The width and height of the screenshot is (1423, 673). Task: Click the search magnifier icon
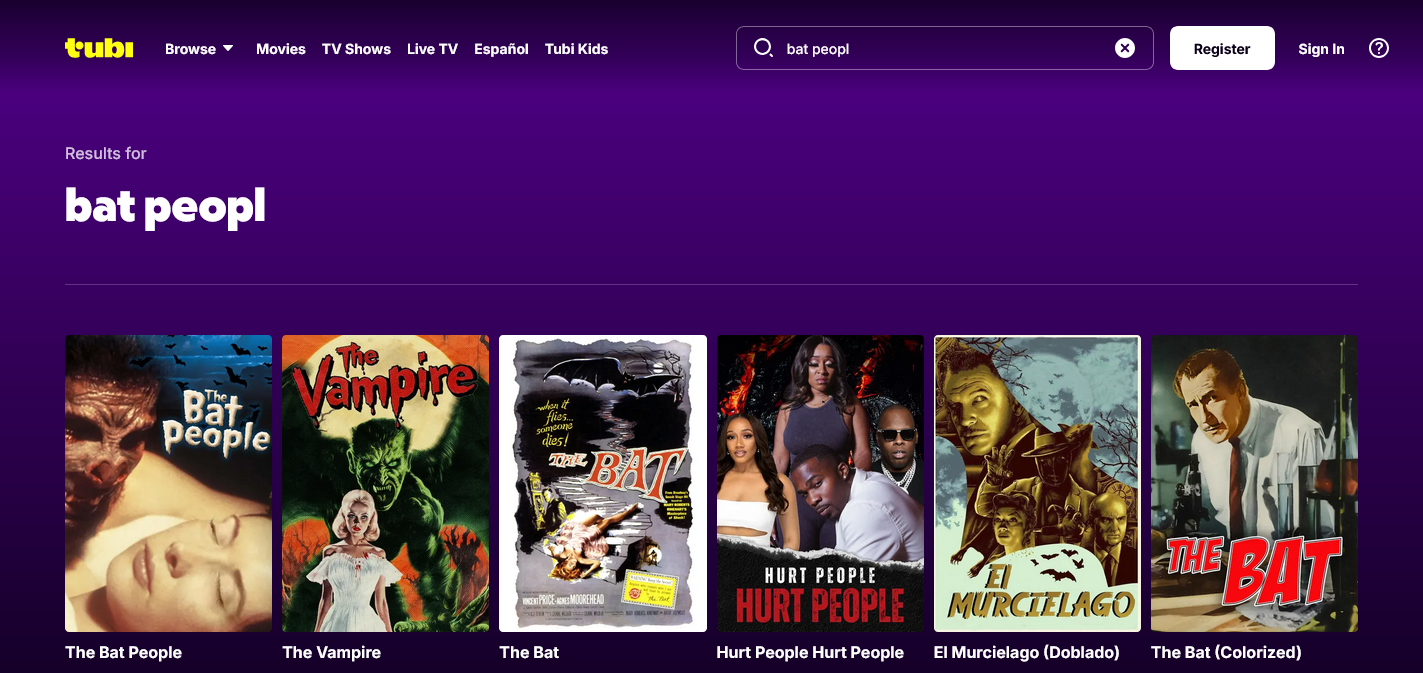(763, 48)
